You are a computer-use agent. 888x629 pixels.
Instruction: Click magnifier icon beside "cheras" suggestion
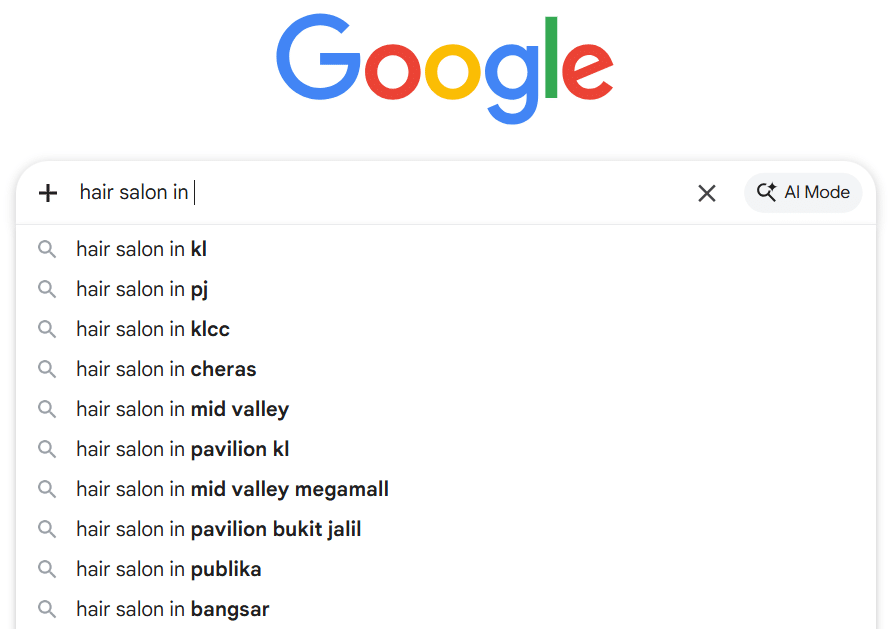tap(47, 369)
